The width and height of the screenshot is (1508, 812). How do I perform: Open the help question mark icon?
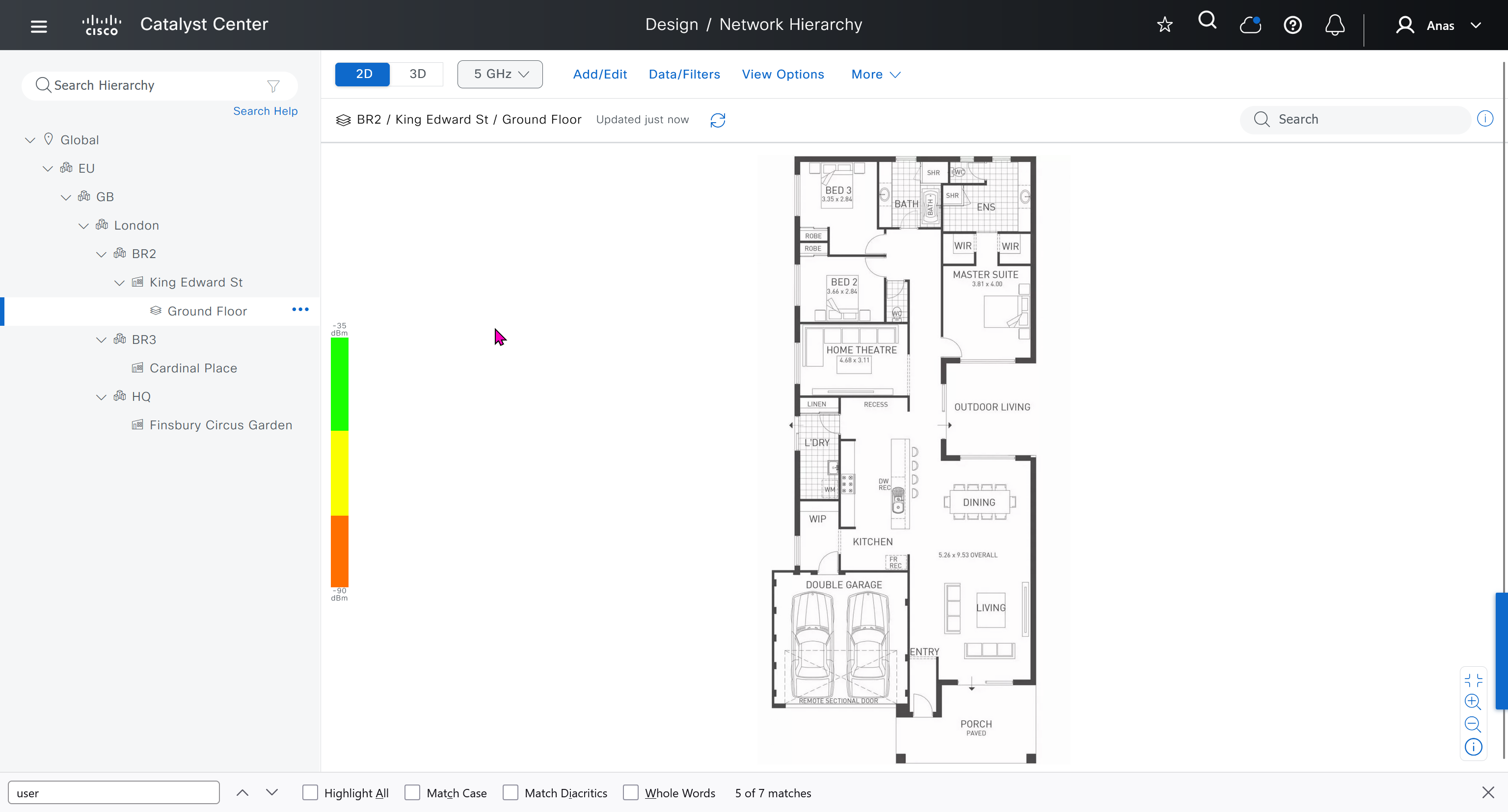tap(1293, 25)
